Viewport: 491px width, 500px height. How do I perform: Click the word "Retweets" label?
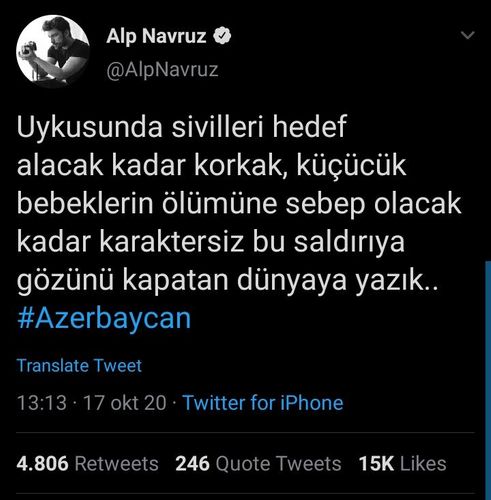point(117,464)
